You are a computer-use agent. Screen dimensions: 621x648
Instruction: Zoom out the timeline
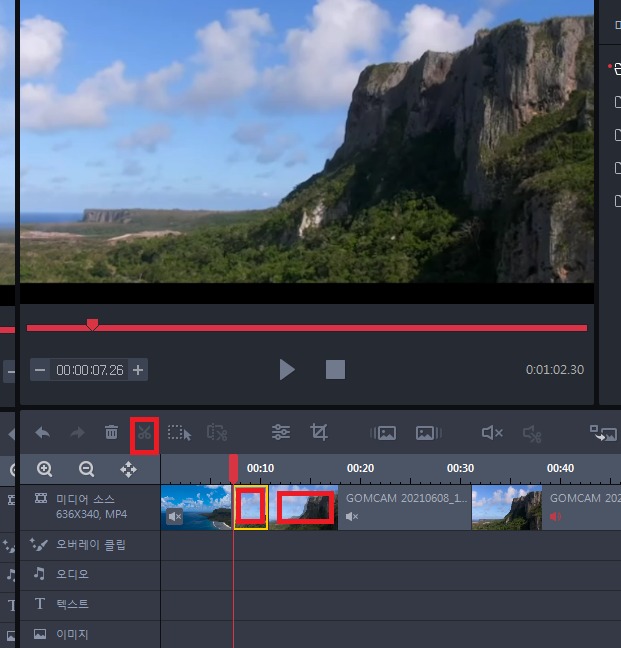86,469
